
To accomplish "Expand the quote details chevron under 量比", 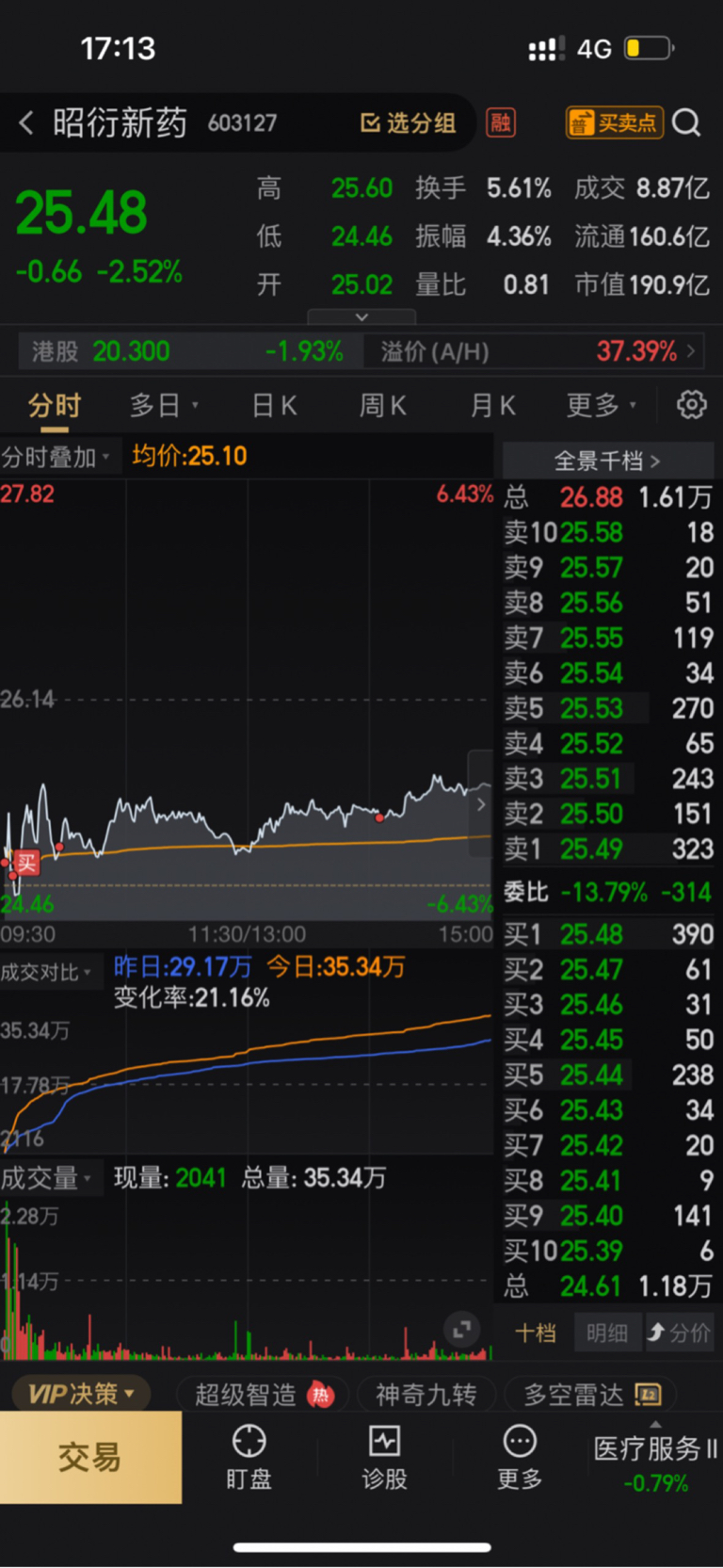I will tap(361, 317).
